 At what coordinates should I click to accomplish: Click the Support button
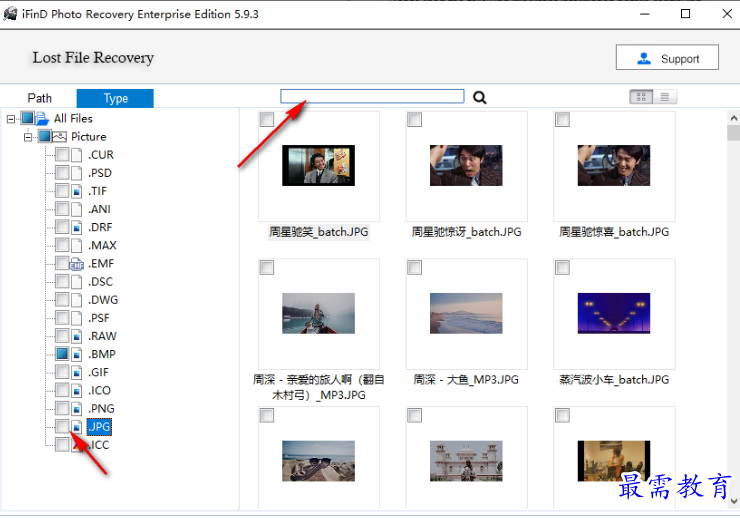tap(667, 58)
